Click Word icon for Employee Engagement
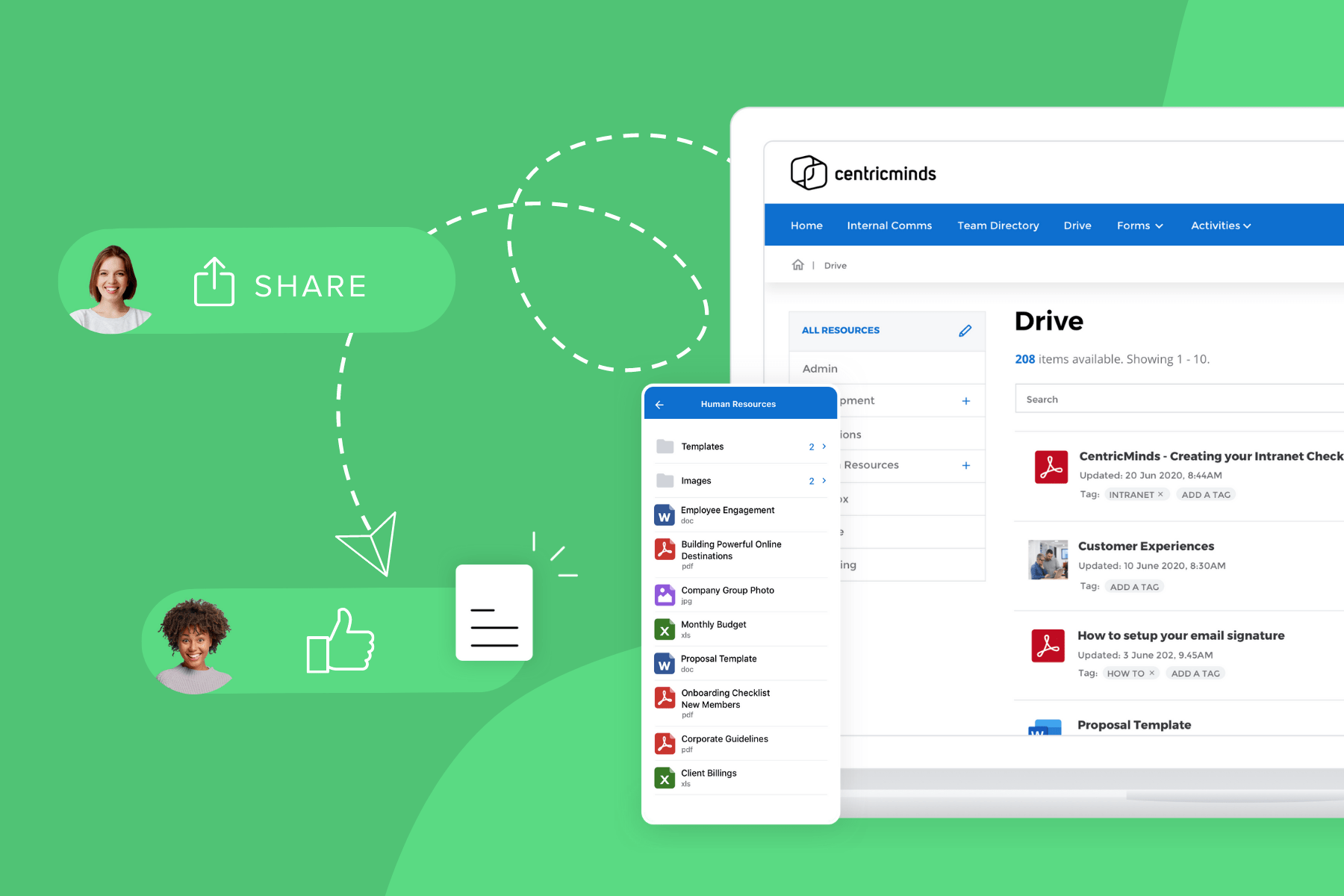Viewport: 1344px width, 896px height. (x=665, y=515)
